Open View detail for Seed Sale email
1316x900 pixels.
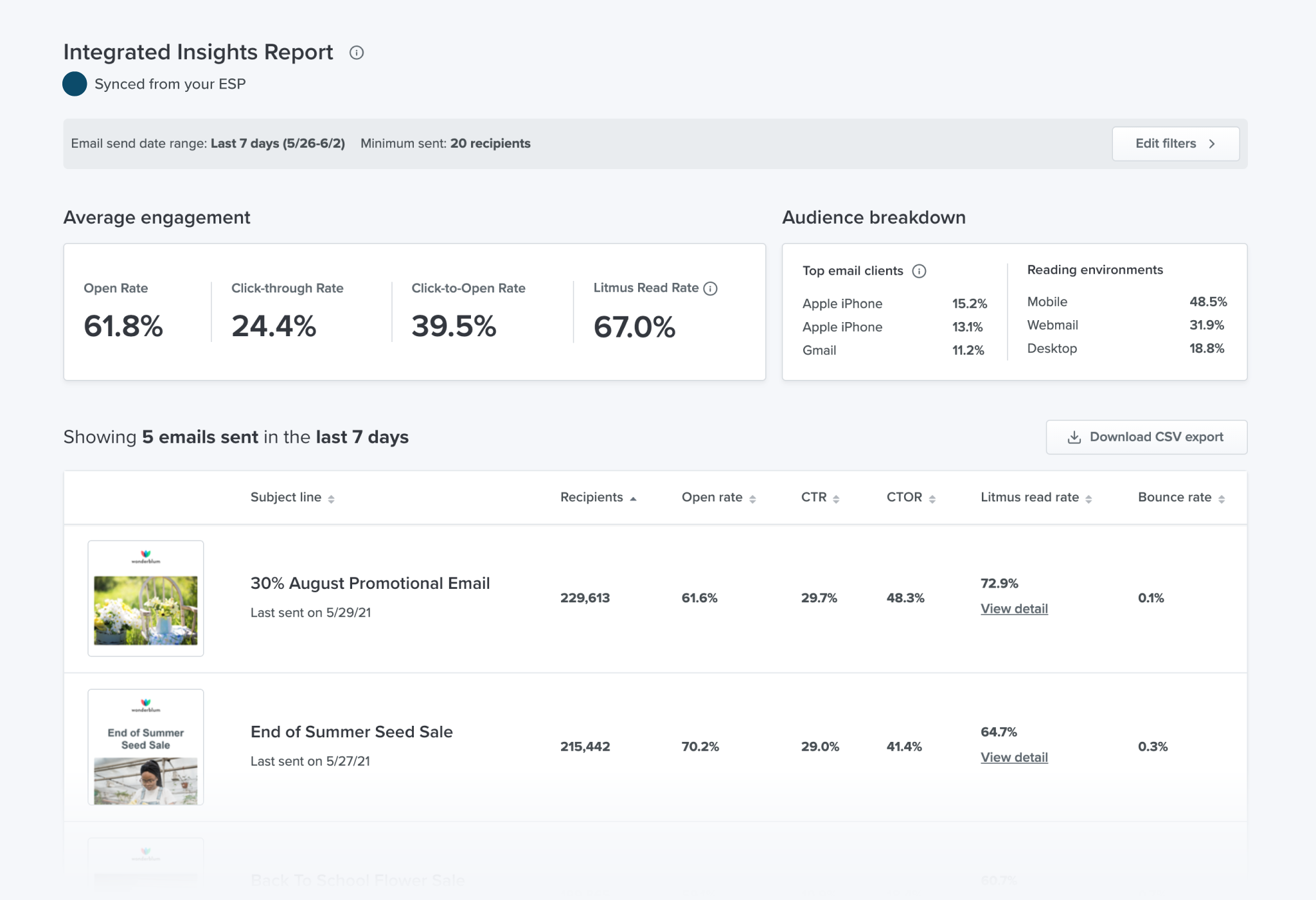coord(1014,757)
